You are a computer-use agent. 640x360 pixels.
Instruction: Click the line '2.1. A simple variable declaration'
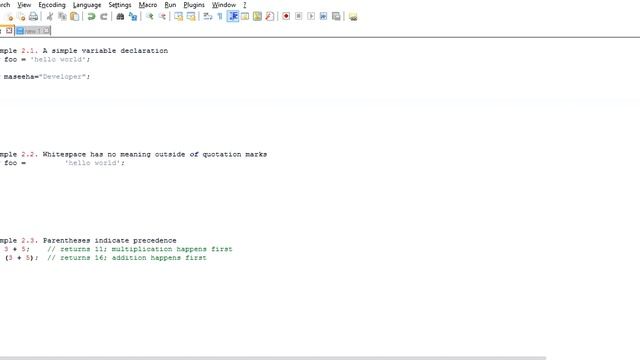point(94,51)
